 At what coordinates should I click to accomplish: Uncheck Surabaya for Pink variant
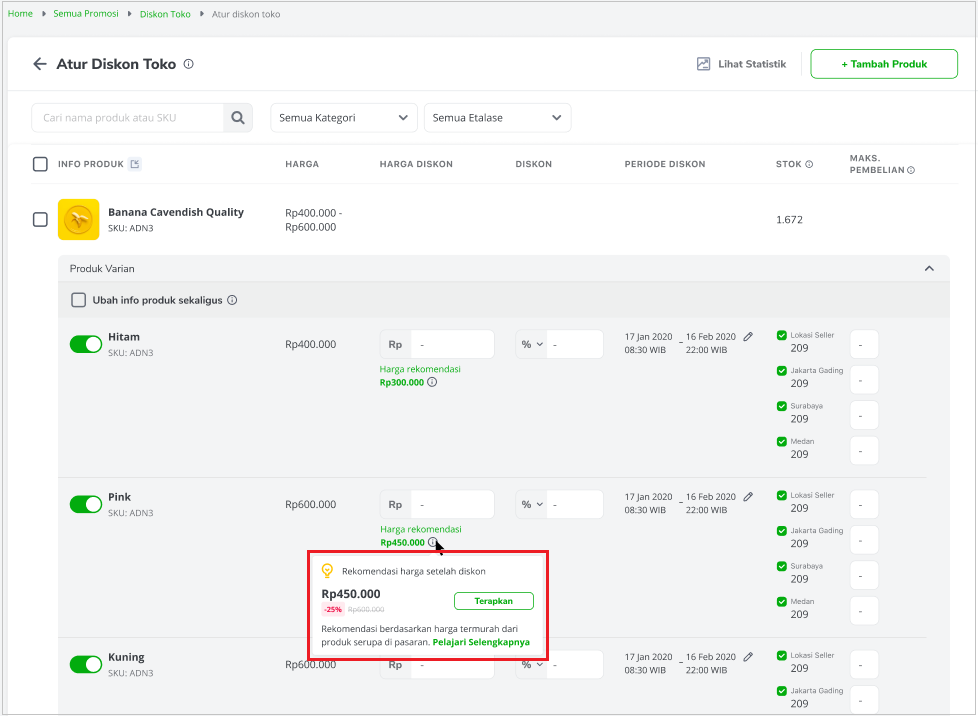pyautogui.click(x=782, y=566)
